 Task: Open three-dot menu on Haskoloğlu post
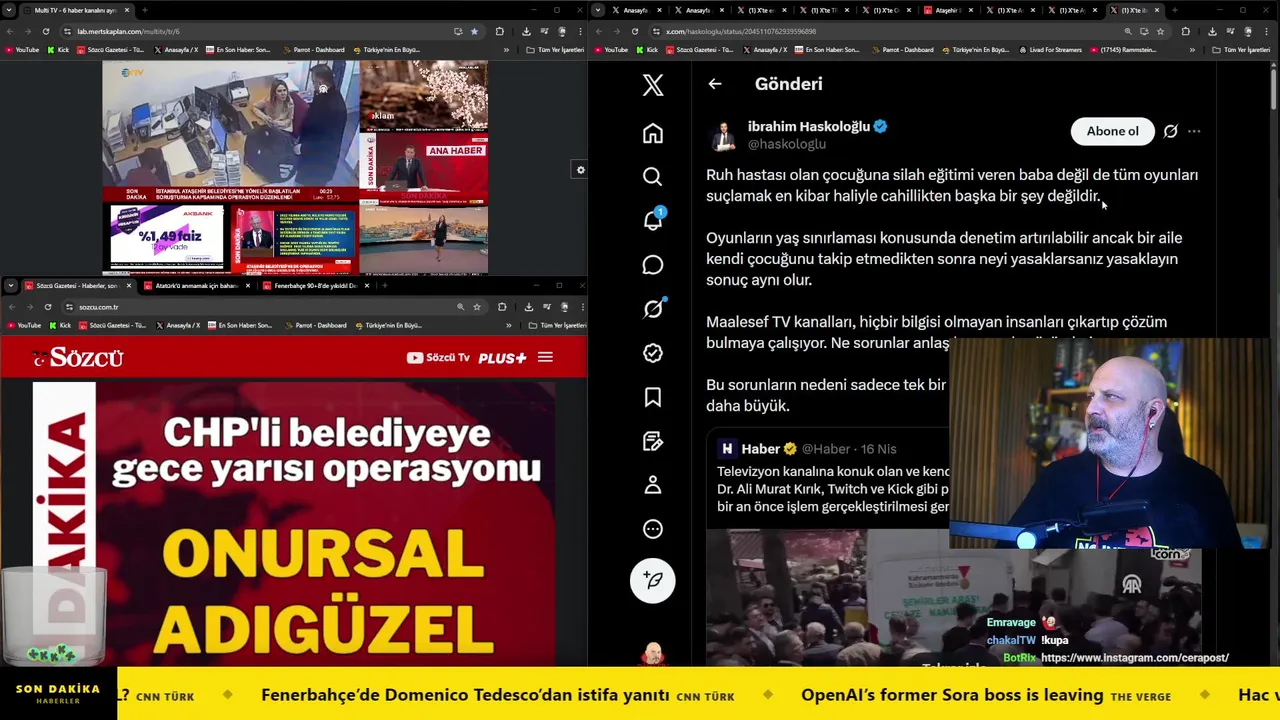point(1194,131)
